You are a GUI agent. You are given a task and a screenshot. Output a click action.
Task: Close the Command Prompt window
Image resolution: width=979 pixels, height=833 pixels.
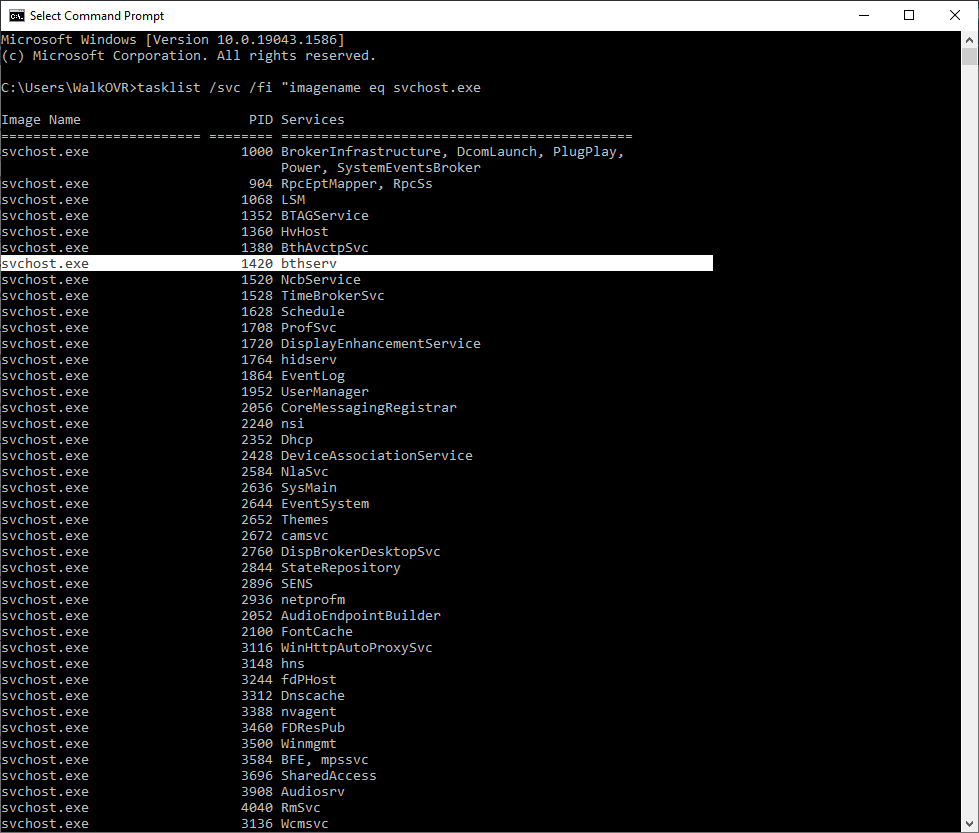[x=954, y=15]
